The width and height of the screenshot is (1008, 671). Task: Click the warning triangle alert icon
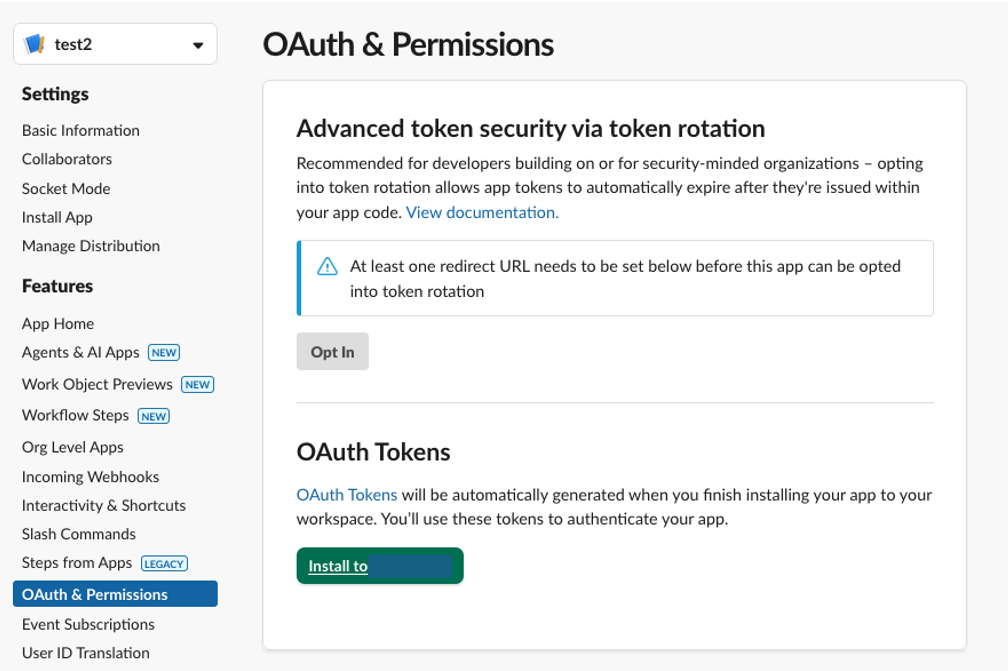[x=327, y=267]
